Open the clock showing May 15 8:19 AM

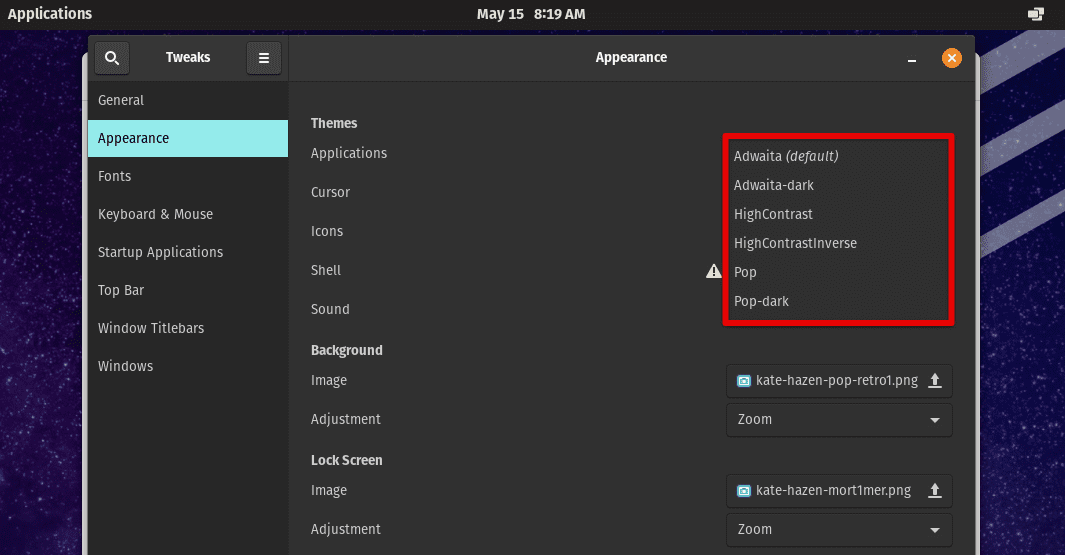coord(530,14)
